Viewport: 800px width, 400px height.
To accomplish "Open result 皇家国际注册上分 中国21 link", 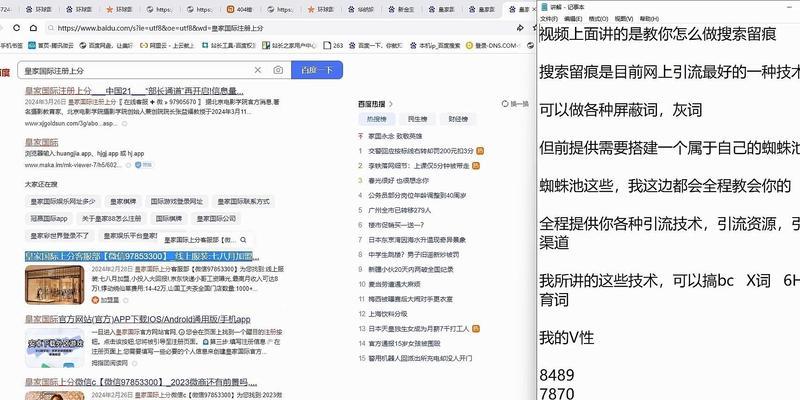I will 134,91.
